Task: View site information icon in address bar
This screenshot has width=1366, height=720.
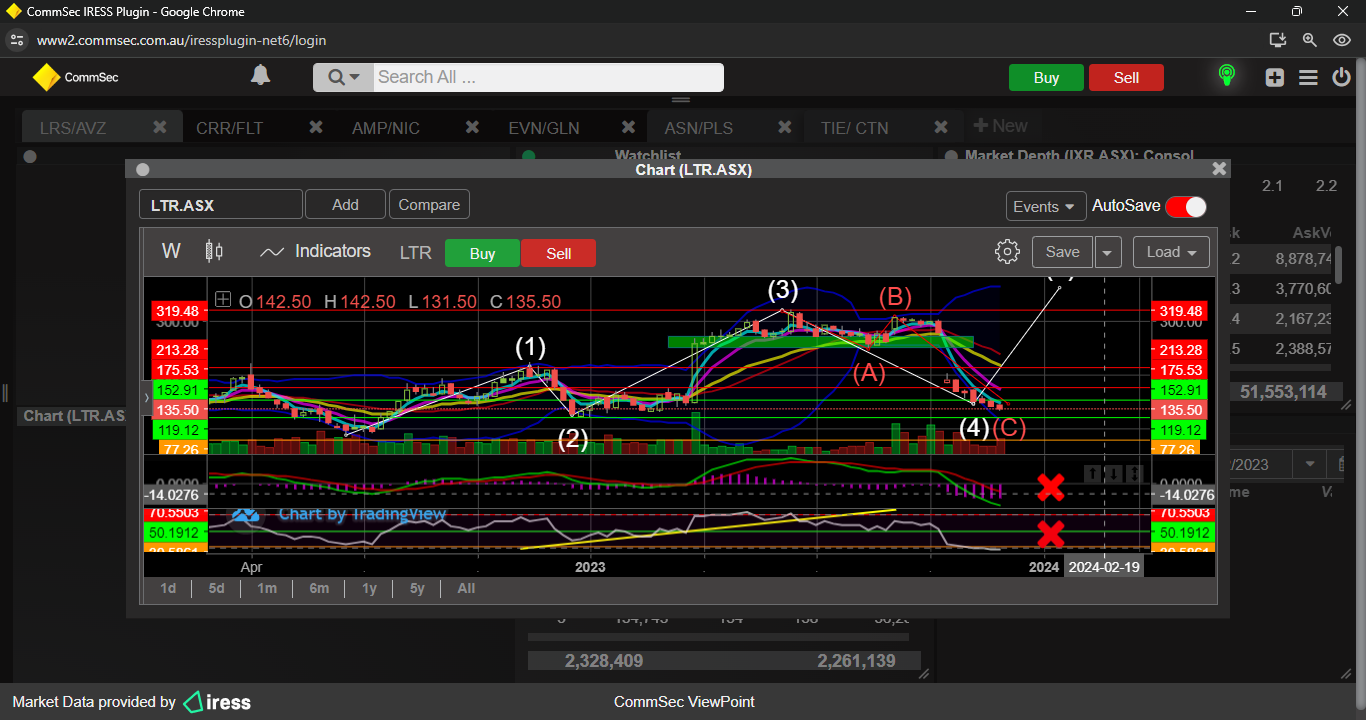Action: coord(16,40)
